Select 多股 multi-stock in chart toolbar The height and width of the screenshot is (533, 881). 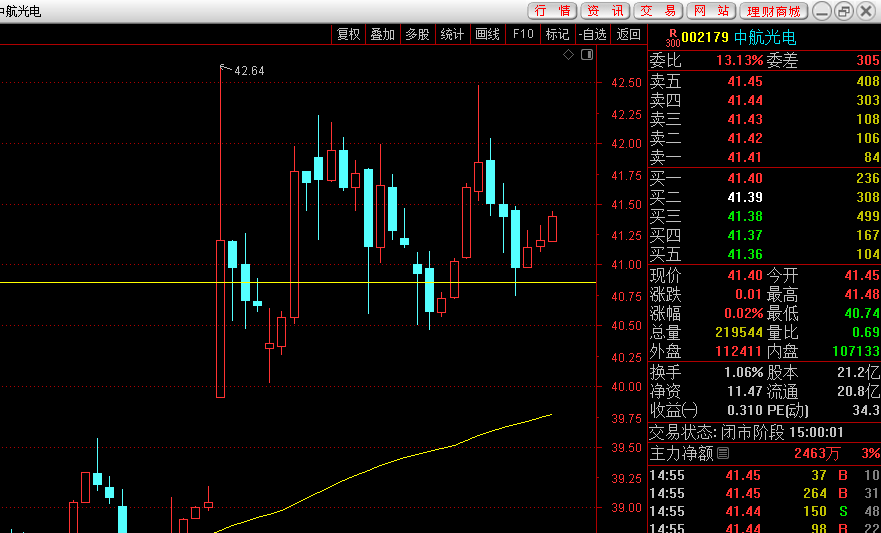(417, 34)
